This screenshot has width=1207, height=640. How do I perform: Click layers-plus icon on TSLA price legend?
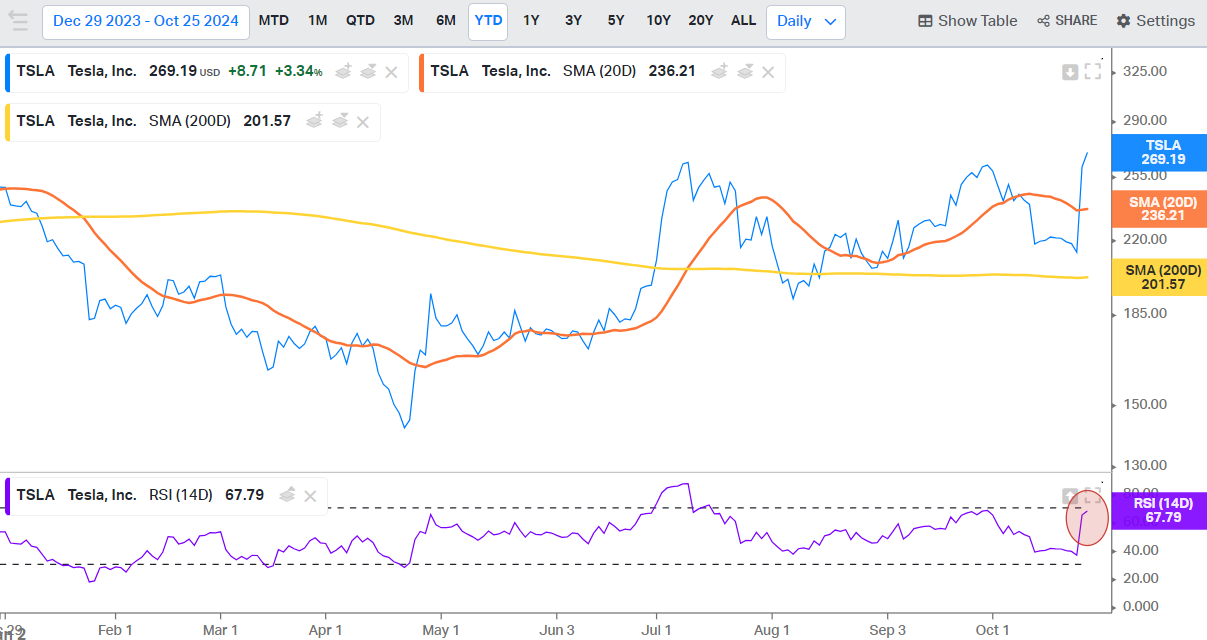(344, 71)
